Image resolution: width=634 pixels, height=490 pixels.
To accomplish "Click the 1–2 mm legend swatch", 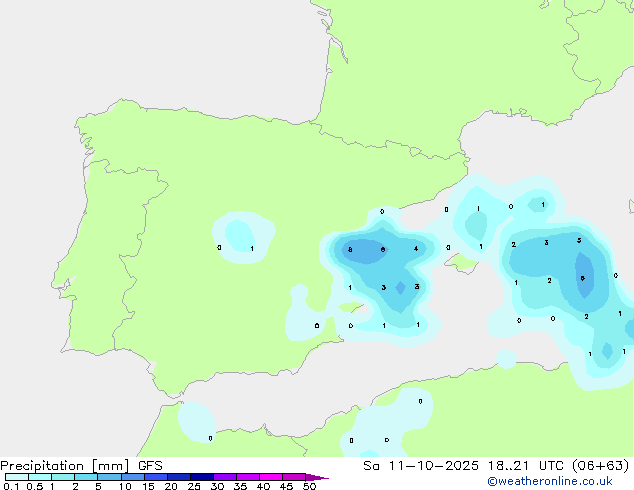I will click(x=63, y=477).
